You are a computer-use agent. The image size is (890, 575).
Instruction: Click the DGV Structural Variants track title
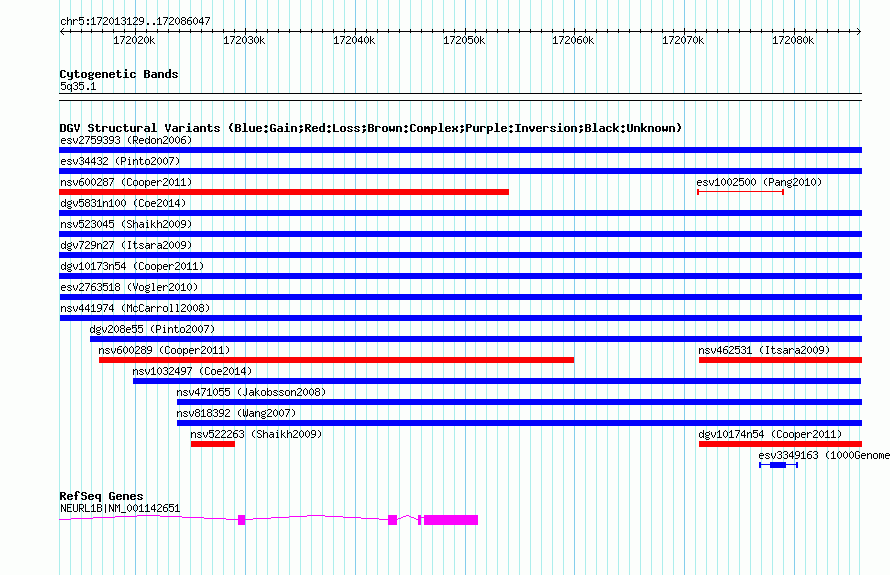pyautogui.click(x=371, y=128)
